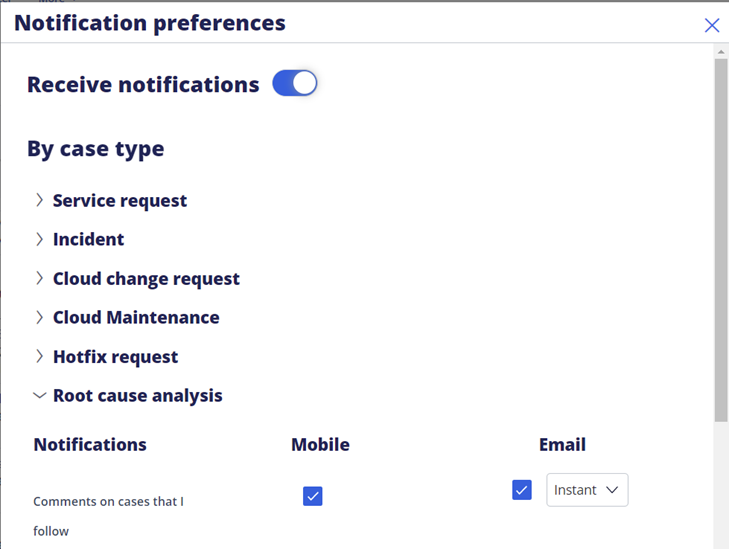Click the chevron arrow next to Incident
This screenshot has height=550, width=730.
click(x=40, y=239)
